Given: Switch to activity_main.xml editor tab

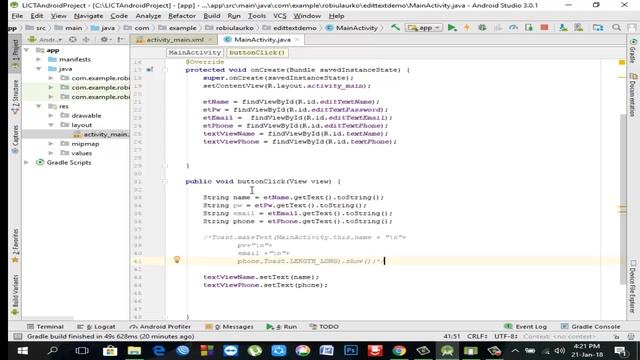Looking at the screenshot, I should [174, 40].
